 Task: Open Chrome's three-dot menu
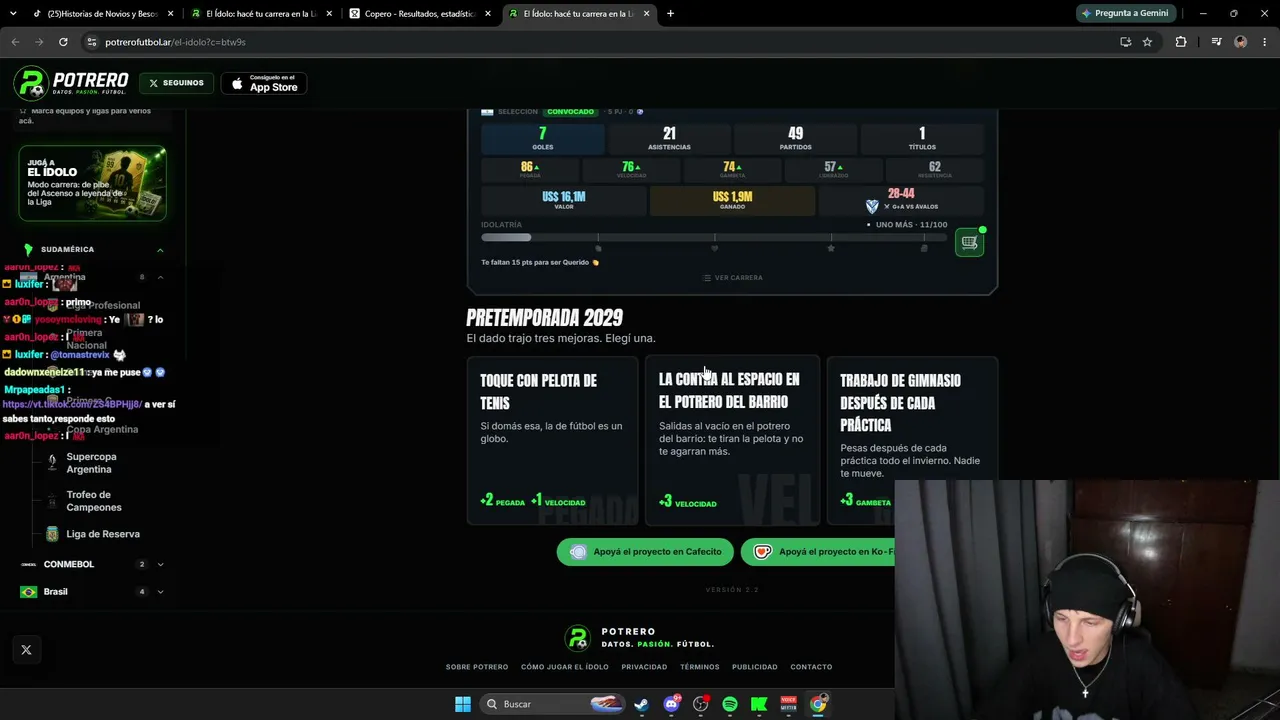(x=1265, y=42)
